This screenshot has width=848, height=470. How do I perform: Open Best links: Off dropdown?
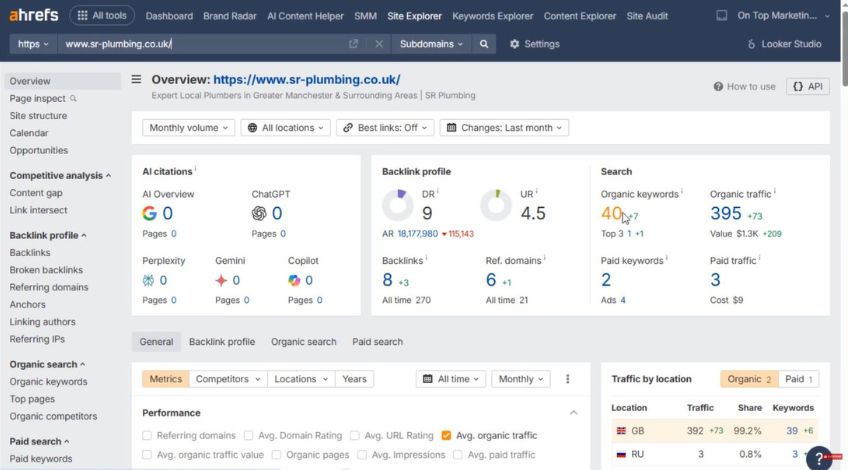pyautogui.click(x=385, y=128)
